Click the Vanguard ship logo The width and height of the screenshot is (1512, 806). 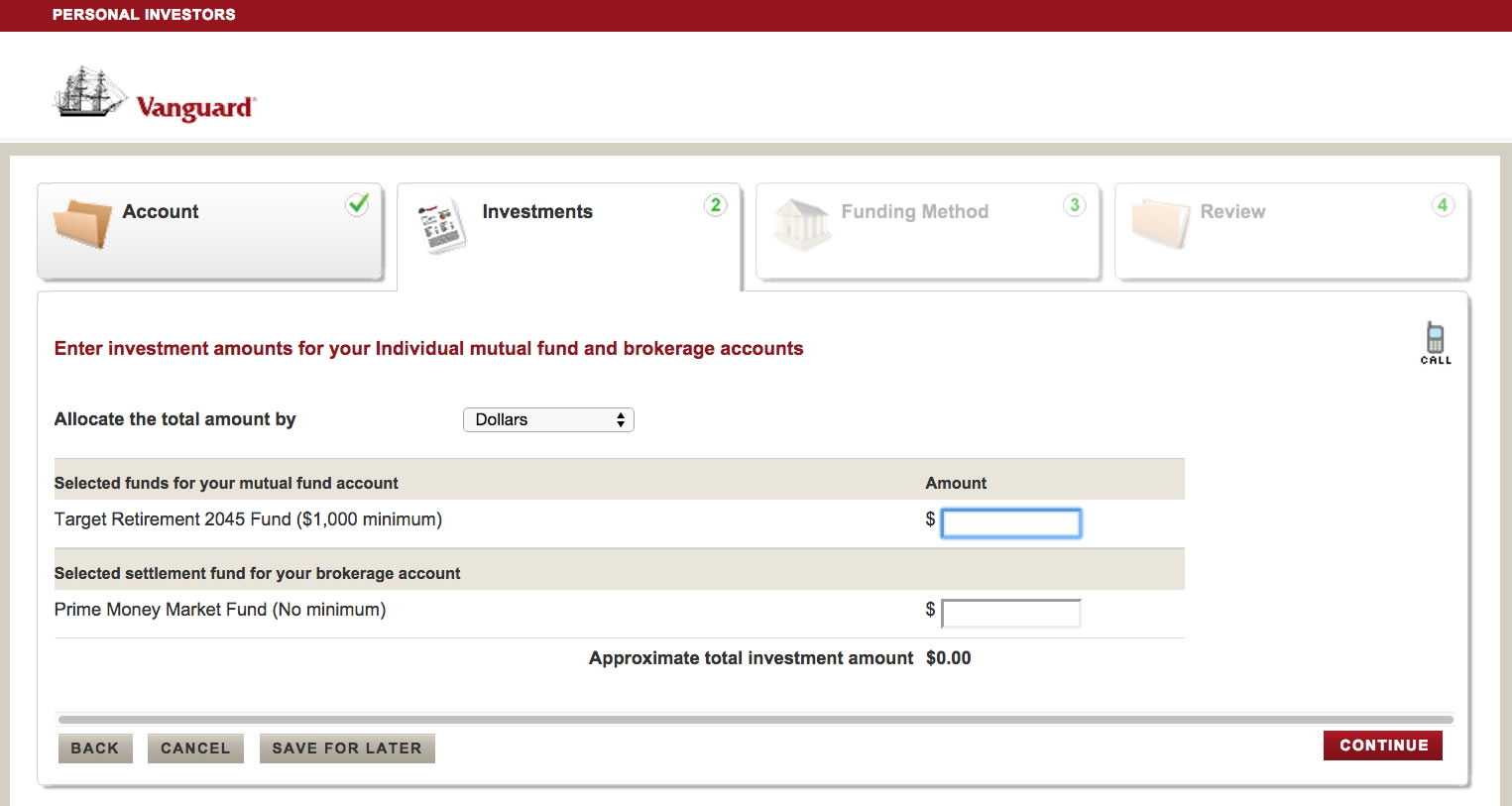(90, 92)
